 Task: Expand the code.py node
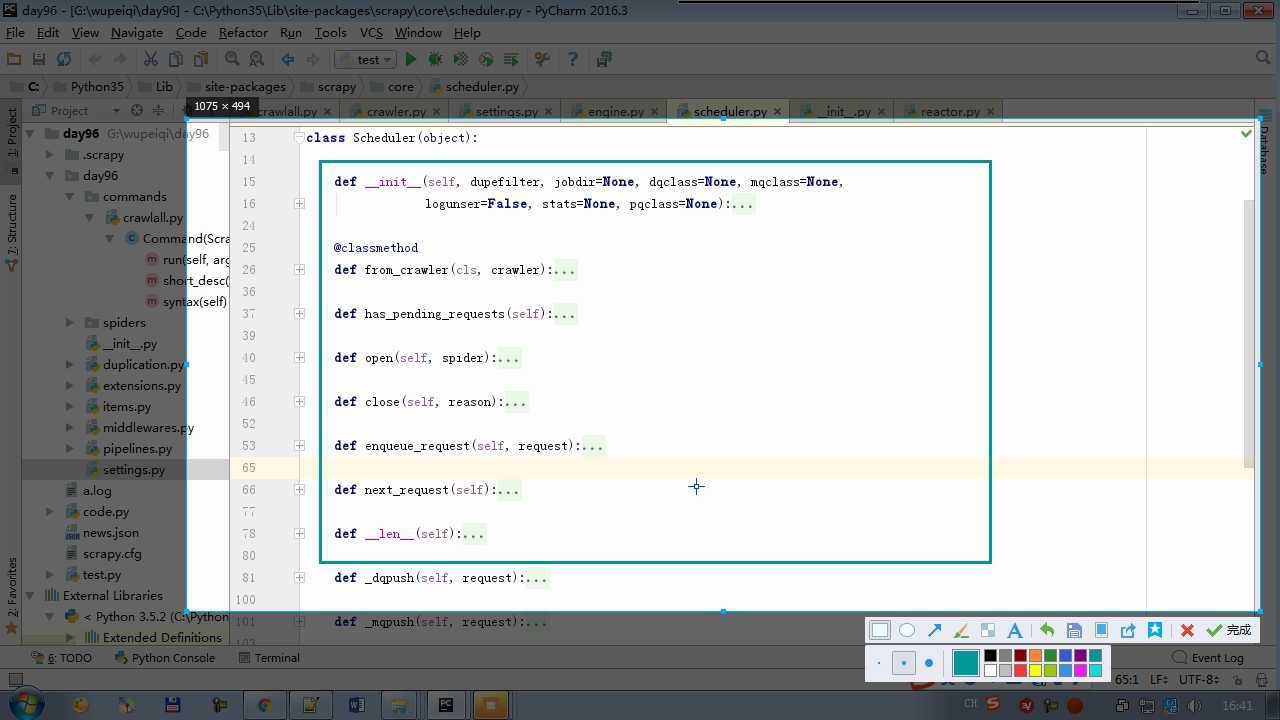pos(50,512)
